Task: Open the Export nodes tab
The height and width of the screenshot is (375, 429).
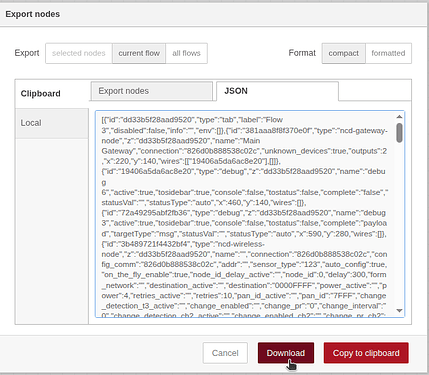Action: coord(151,91)
